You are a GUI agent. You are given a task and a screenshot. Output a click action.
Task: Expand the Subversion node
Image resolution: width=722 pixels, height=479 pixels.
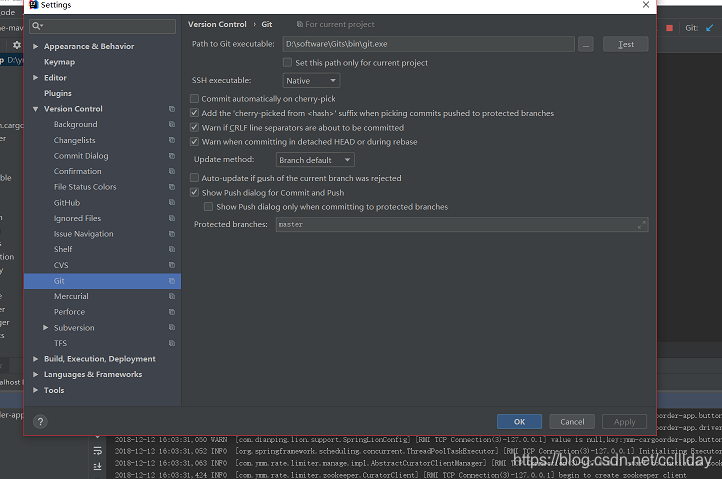tap(46, 327)
